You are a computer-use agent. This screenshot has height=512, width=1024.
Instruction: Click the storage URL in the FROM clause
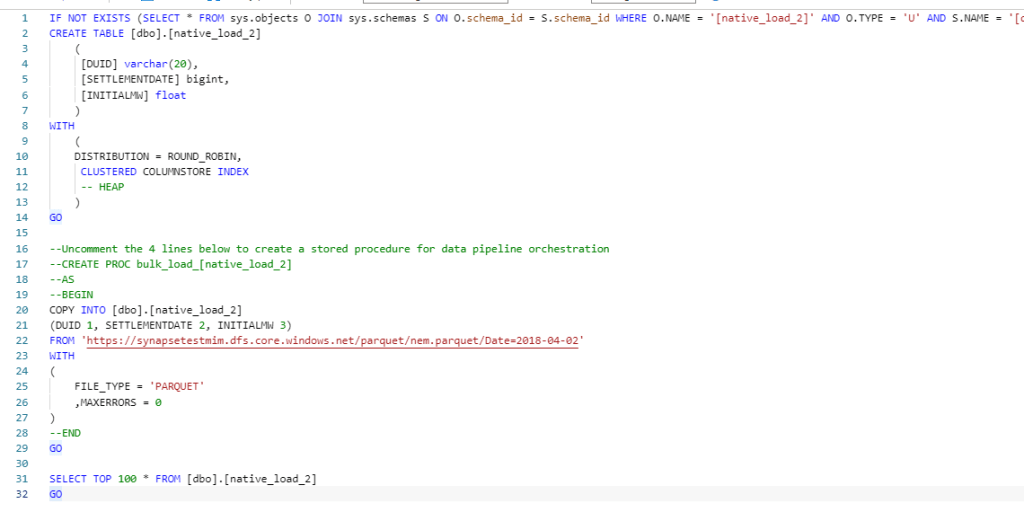[x=334, y=341]
